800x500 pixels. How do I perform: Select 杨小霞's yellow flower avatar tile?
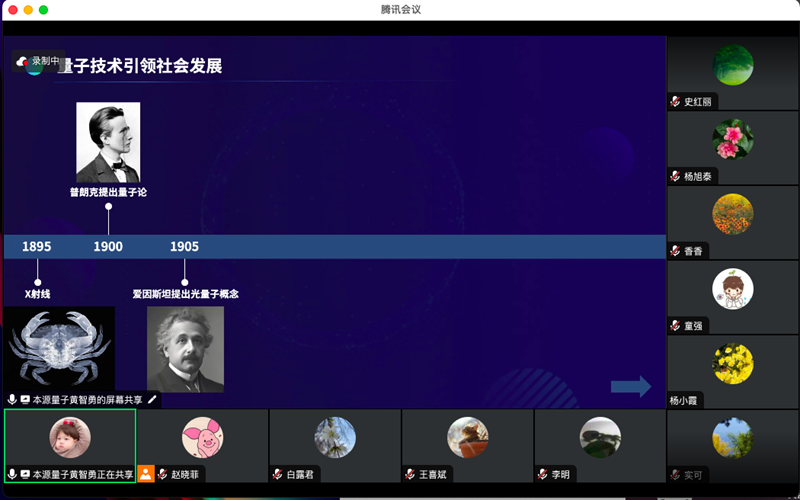click(732, 363)
